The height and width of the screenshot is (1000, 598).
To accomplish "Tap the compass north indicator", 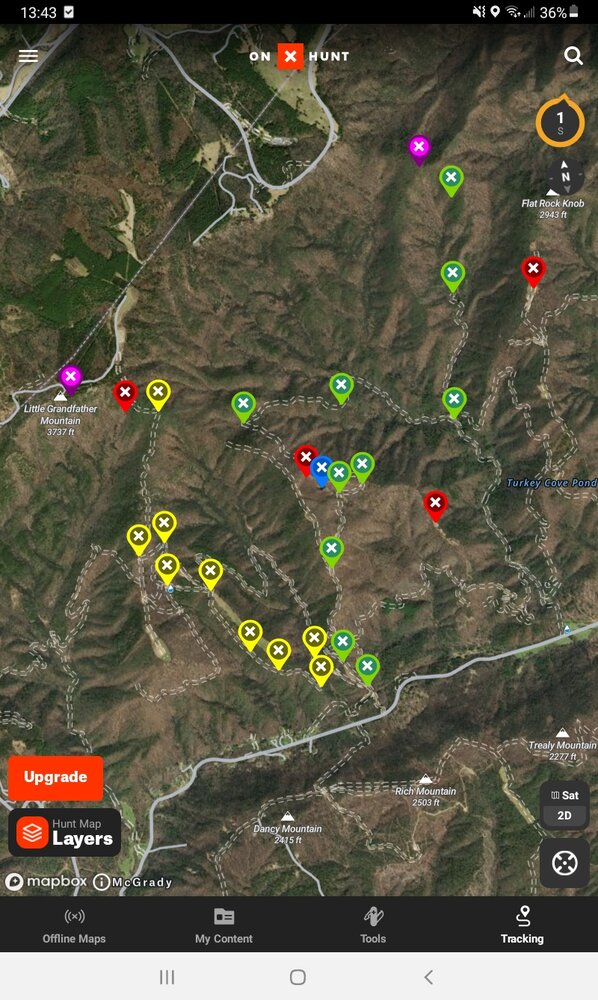I will 565,176.
